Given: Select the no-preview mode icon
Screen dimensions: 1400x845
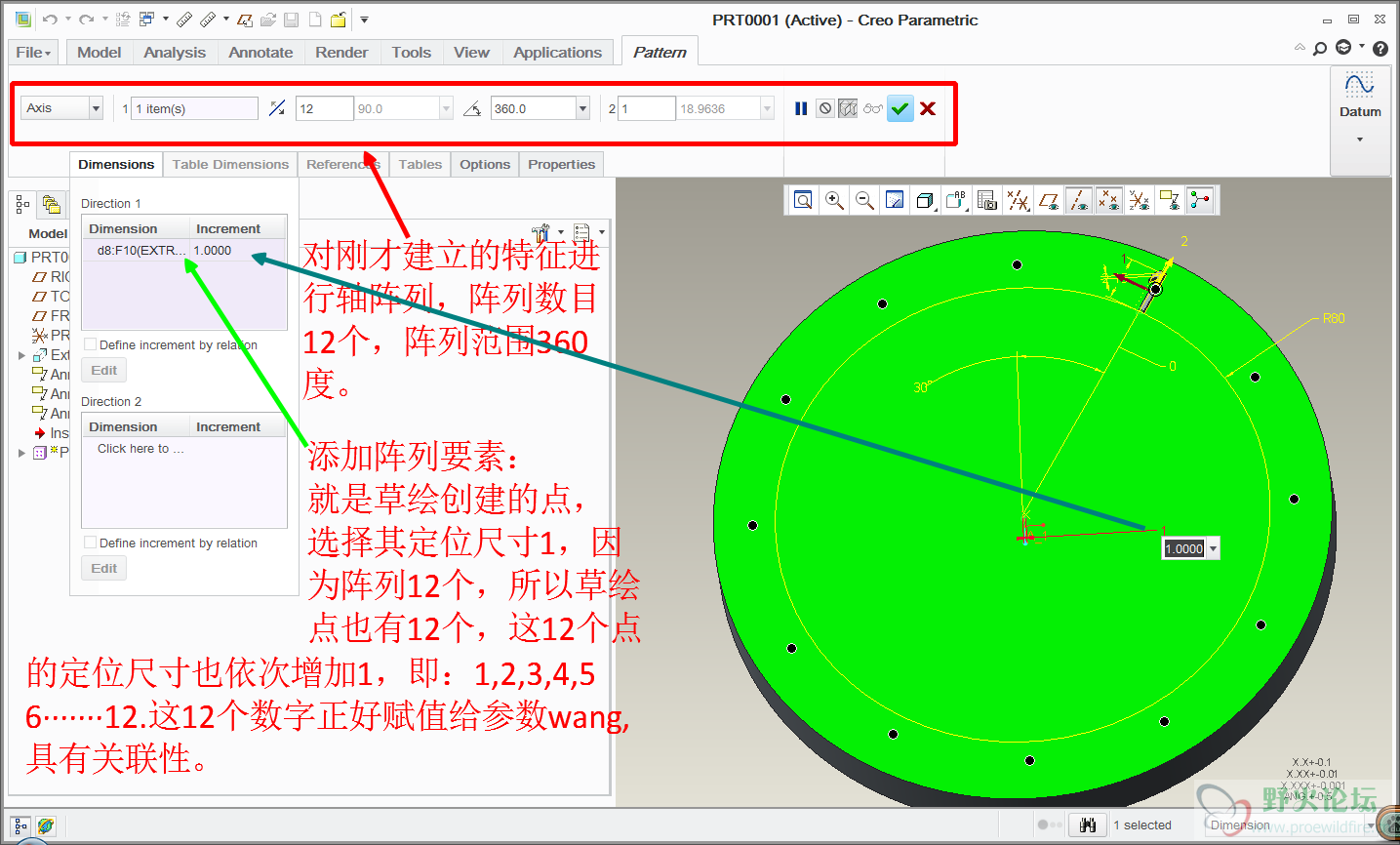Looking at the screenshot, I should (825, 108).
